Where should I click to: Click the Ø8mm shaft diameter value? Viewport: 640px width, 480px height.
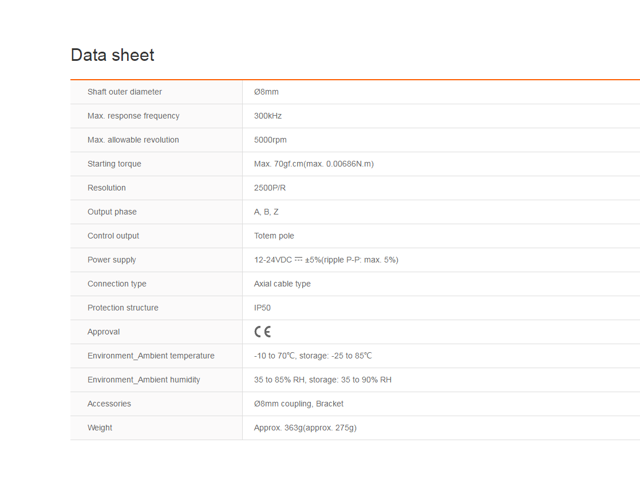[x=266, y=92]
